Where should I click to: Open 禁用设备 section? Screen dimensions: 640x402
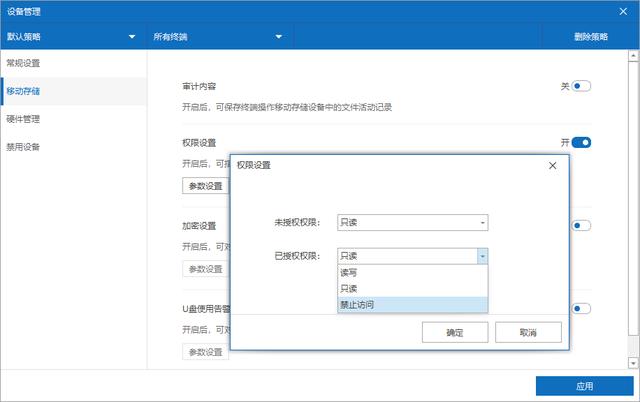[73, 147]
